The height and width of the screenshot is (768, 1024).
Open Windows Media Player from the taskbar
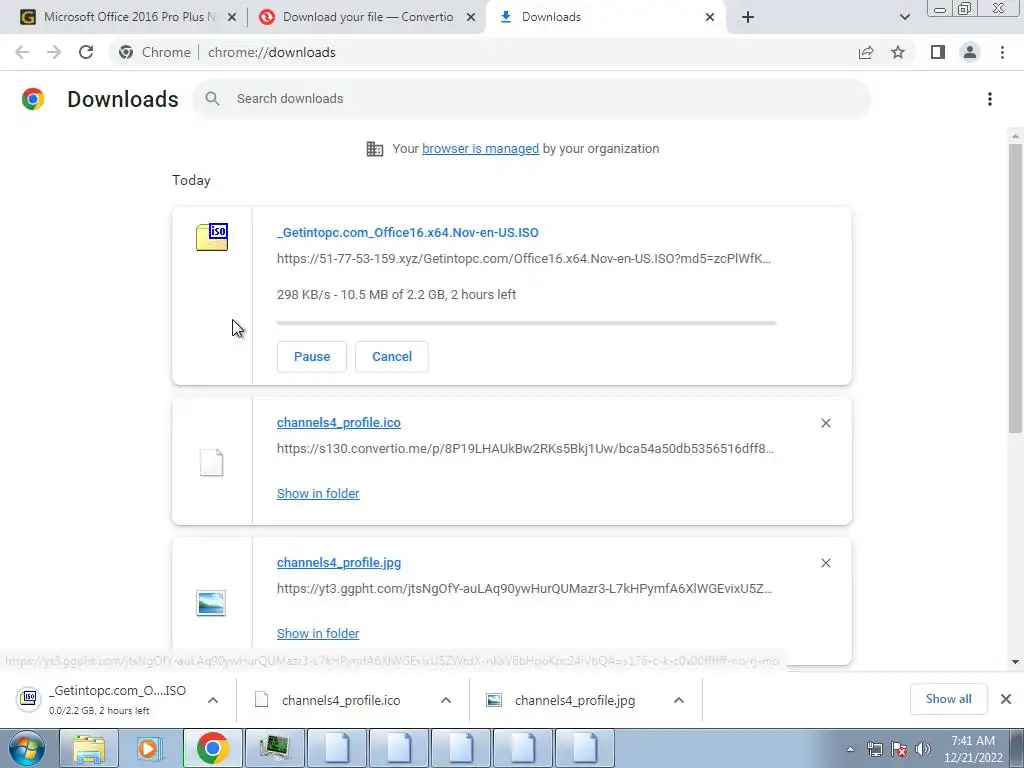(x=150, y=748)
